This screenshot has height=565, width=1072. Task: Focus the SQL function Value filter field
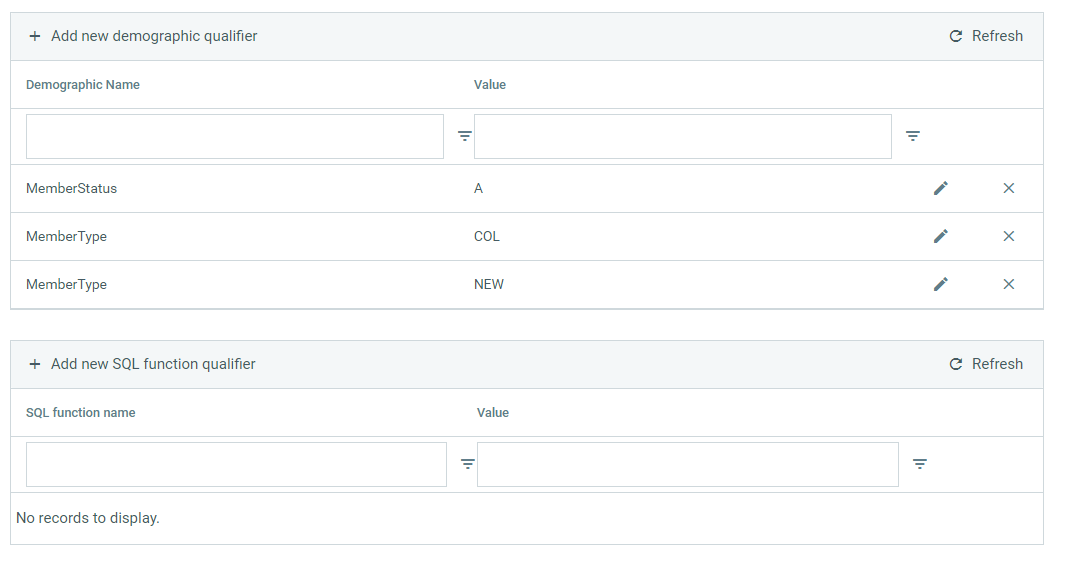687,464
